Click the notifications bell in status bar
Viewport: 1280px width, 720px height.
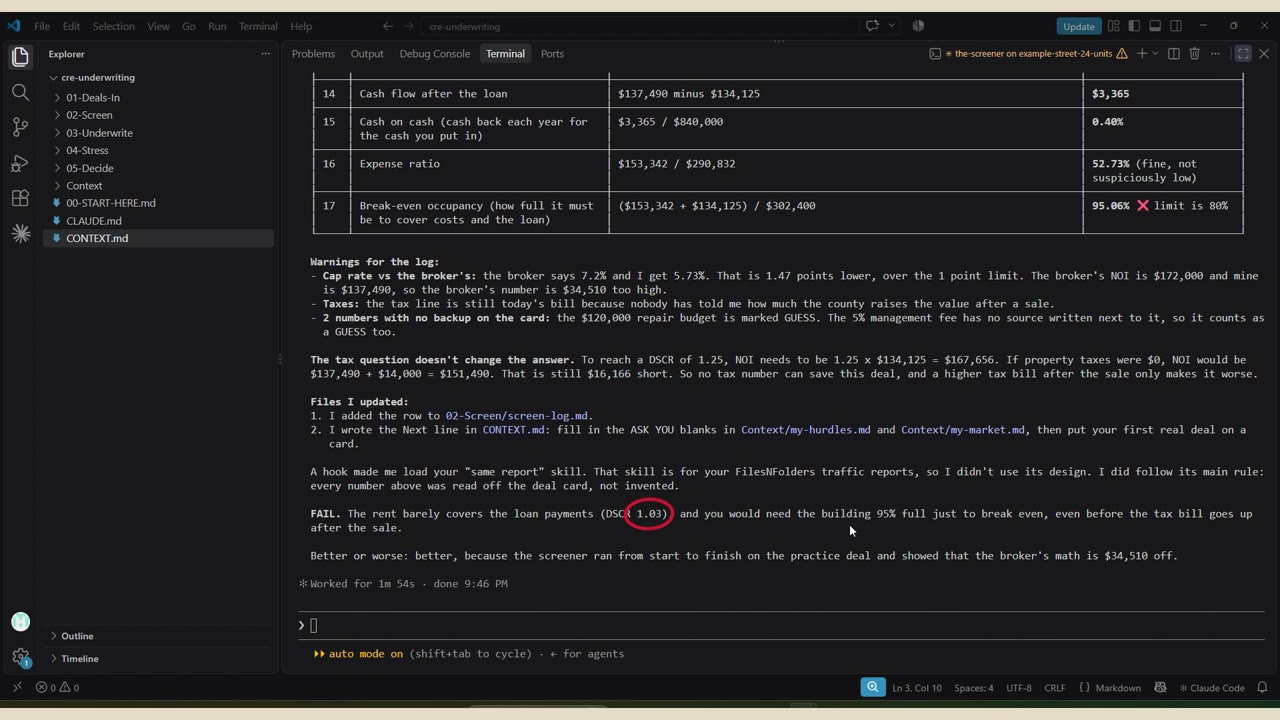(x=1262, y=688)
